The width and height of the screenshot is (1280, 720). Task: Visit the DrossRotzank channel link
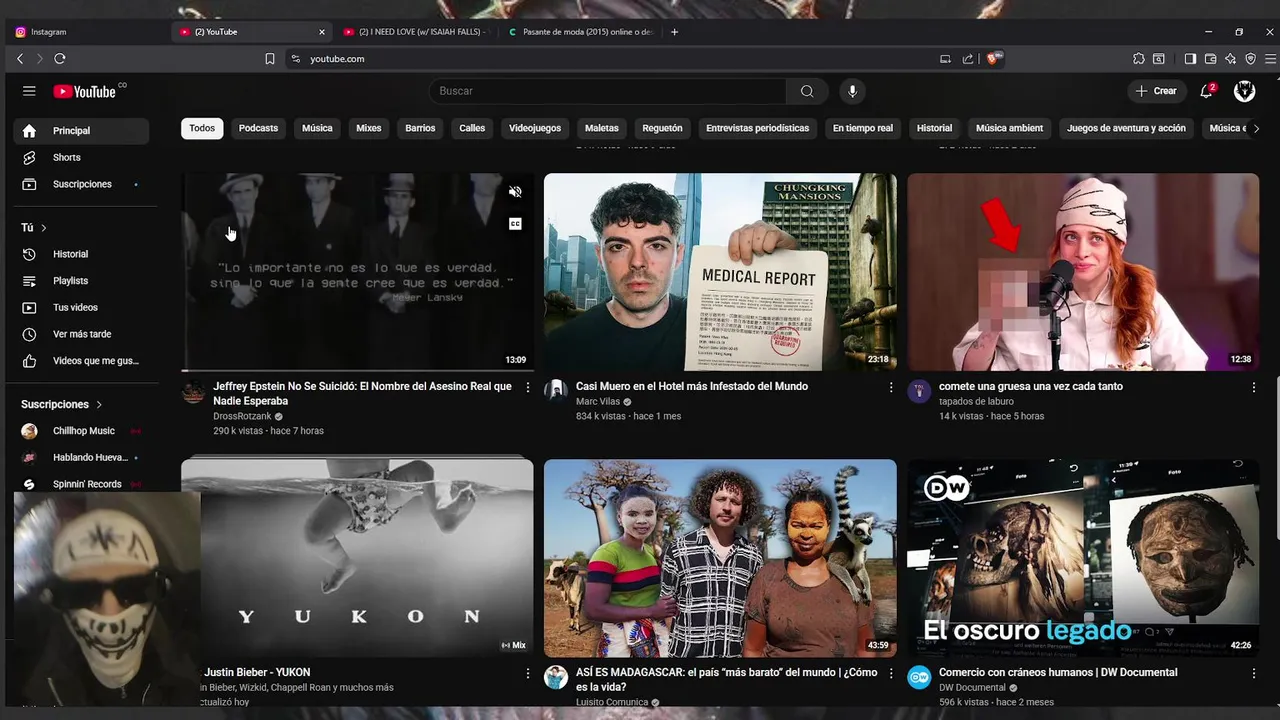[x=242, y=416]
